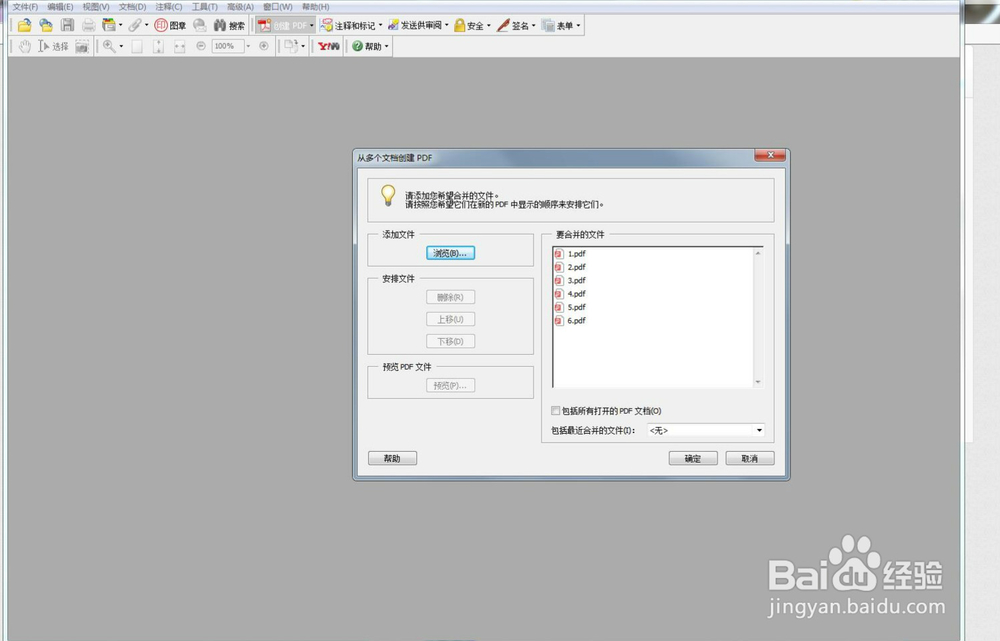
Task: Click the 发送供审阅 toolbar icon
Action: coord(393,26)
